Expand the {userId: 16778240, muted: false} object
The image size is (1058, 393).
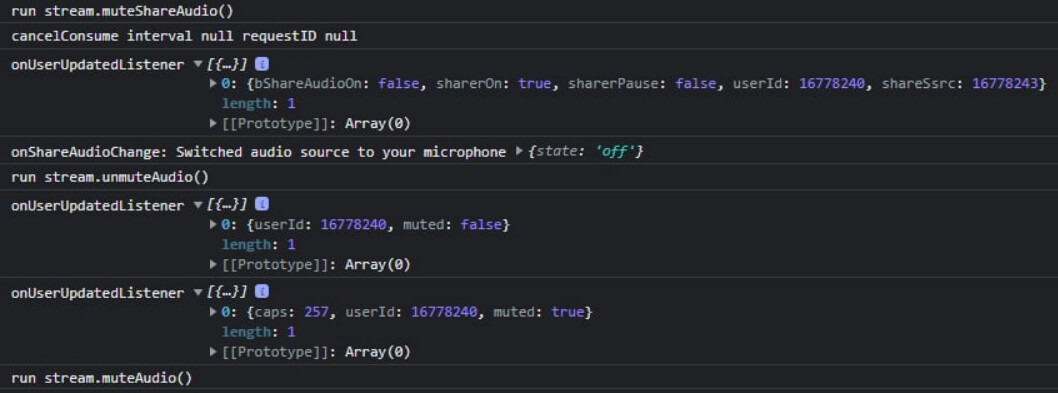click(x=214, y=224)
